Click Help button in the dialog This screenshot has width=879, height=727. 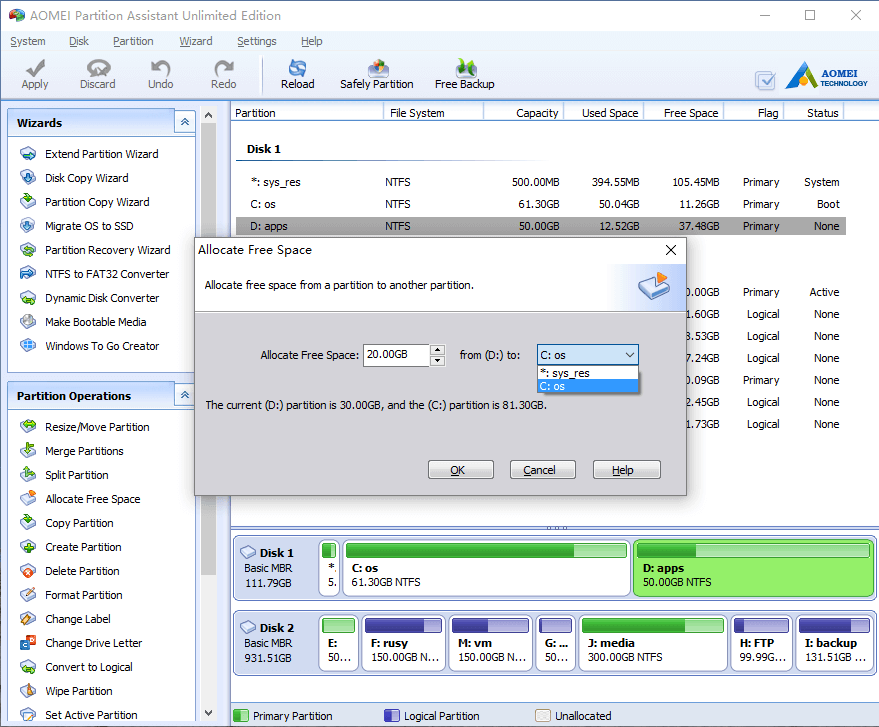627,470
